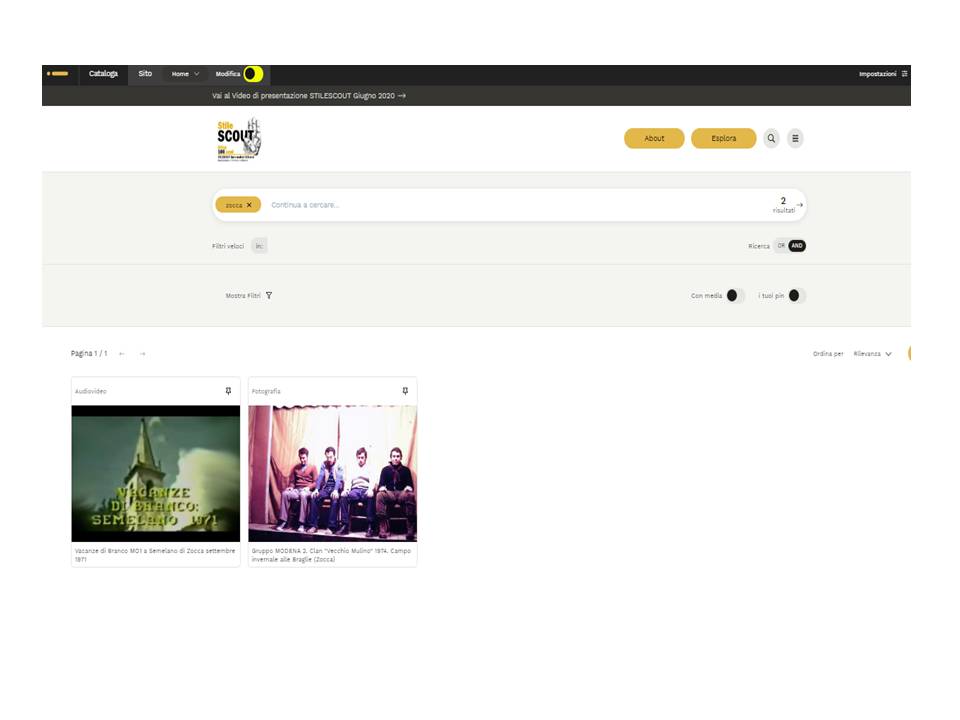This screenshot has height=720, width=960.
Task: Open the hamburger menu icon in header
Action: point(795,138)
